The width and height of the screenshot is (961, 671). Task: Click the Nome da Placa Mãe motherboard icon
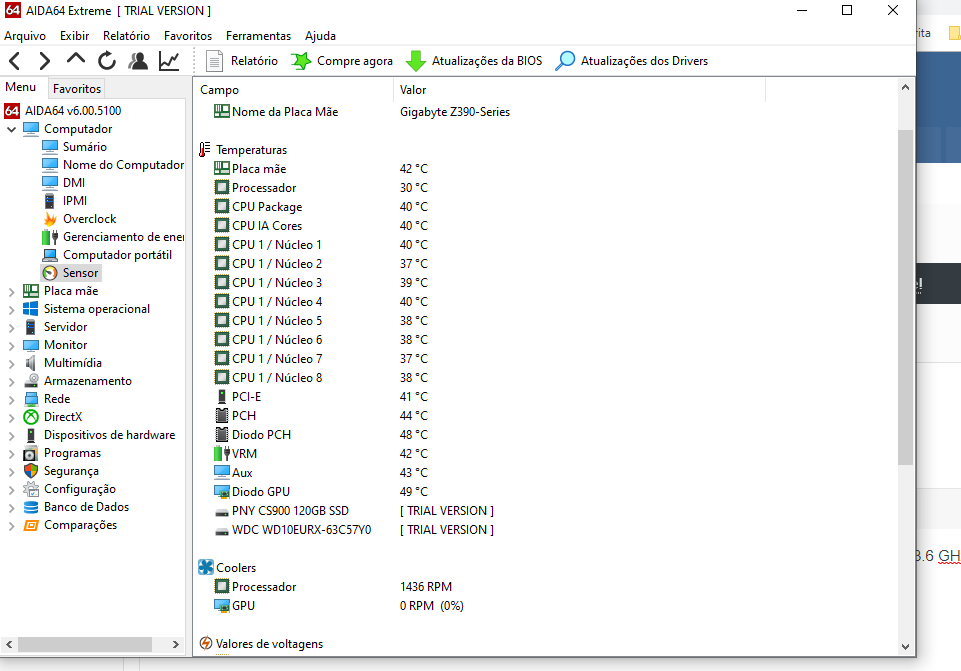coord(221,112)
